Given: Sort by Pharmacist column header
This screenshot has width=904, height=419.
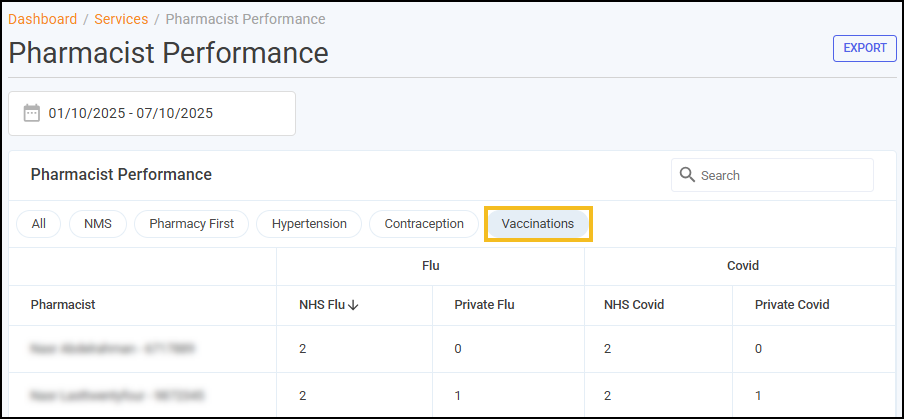Looking at the screenshot, I should pyautogui.click(x=63, y=305).
